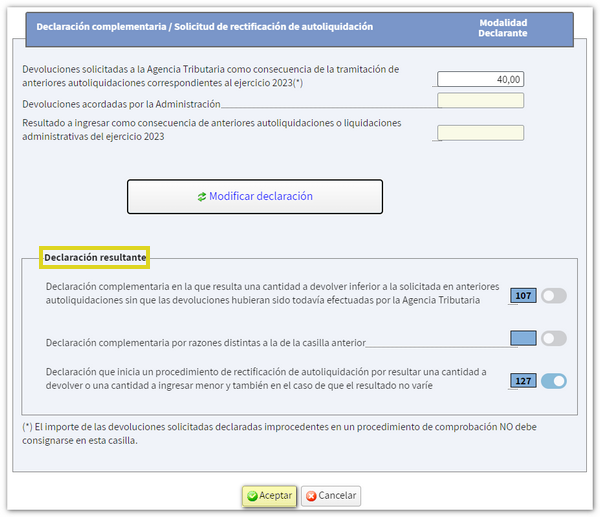Focus the Resultado a ingresar input field
This screenshot has height=517, width=600.
(480, 132)
